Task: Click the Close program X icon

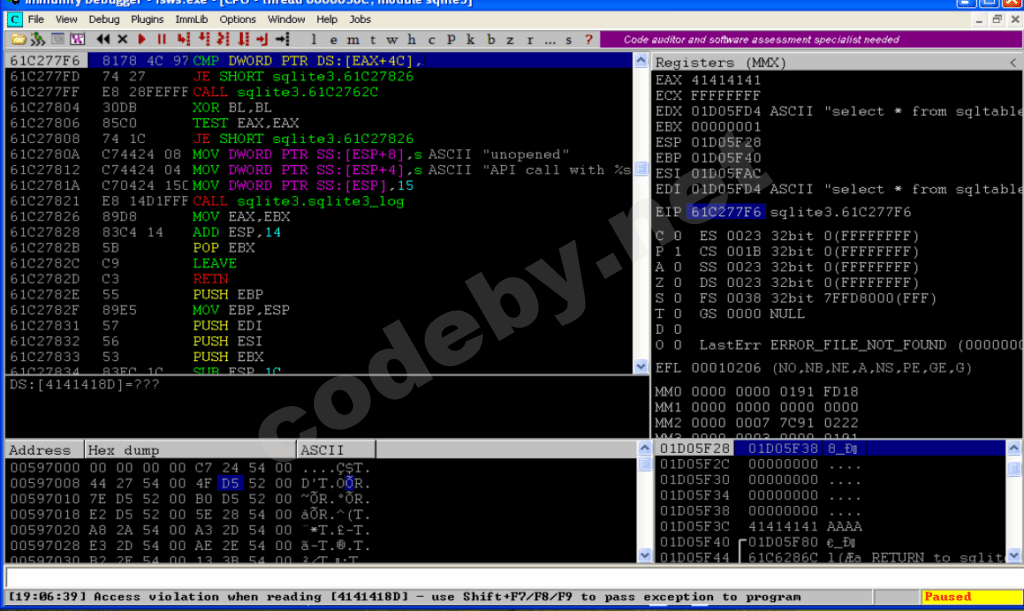Action: (x=122, y=40)
